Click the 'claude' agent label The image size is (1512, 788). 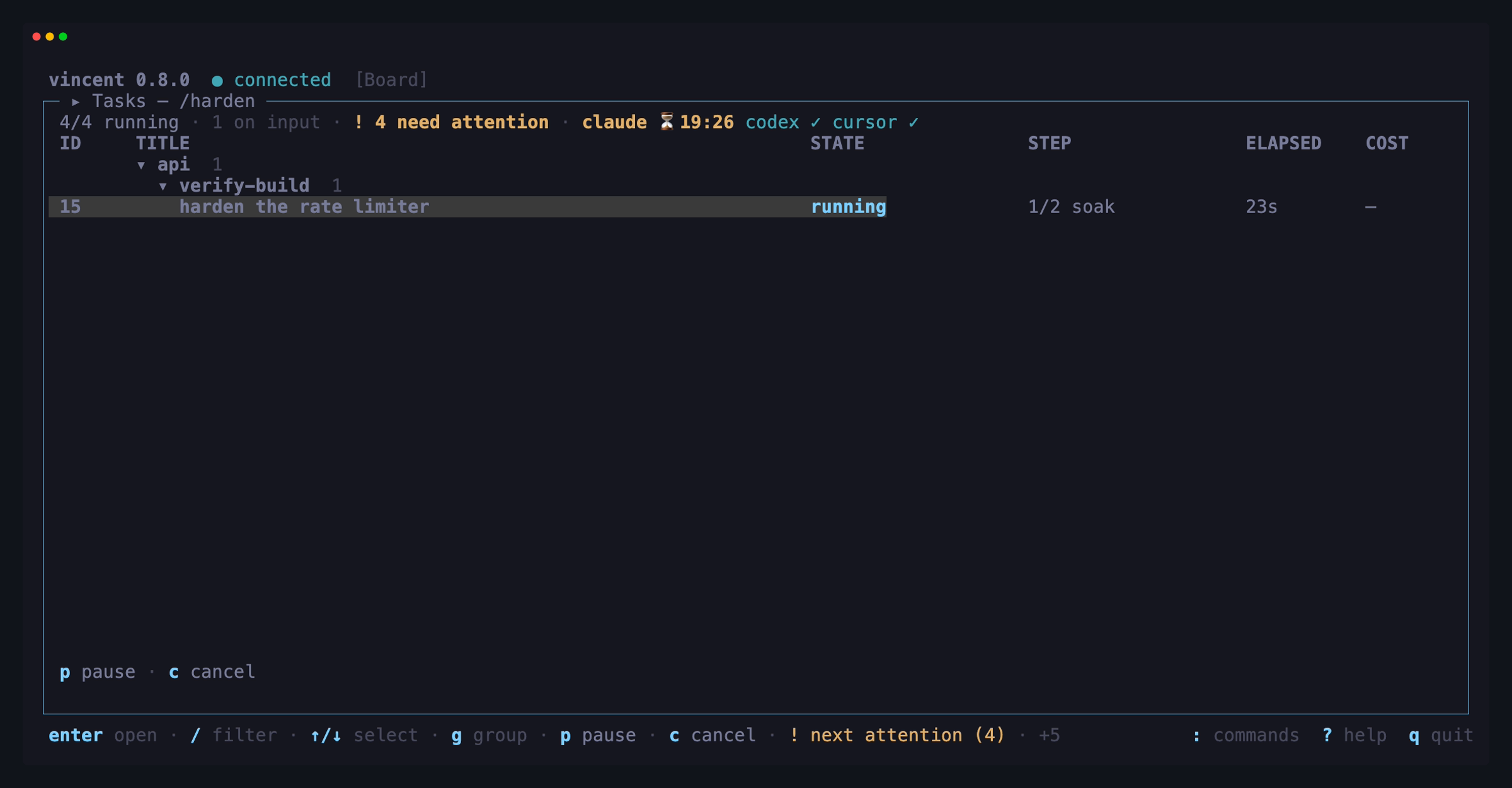[614, 122]
